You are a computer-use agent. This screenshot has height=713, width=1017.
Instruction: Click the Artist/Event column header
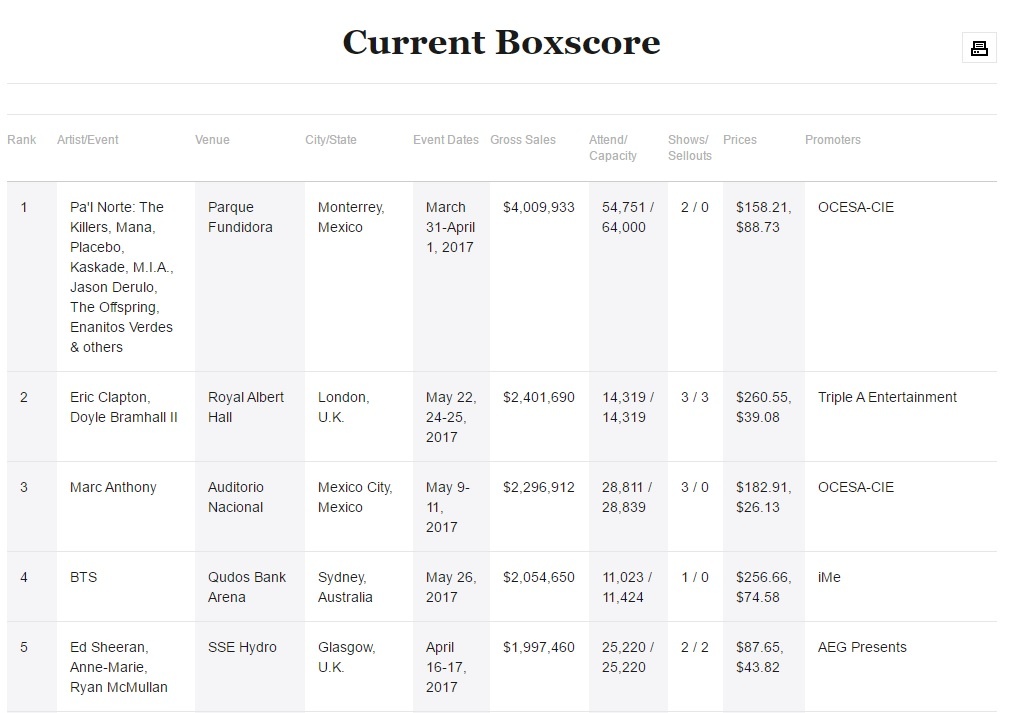88,140
